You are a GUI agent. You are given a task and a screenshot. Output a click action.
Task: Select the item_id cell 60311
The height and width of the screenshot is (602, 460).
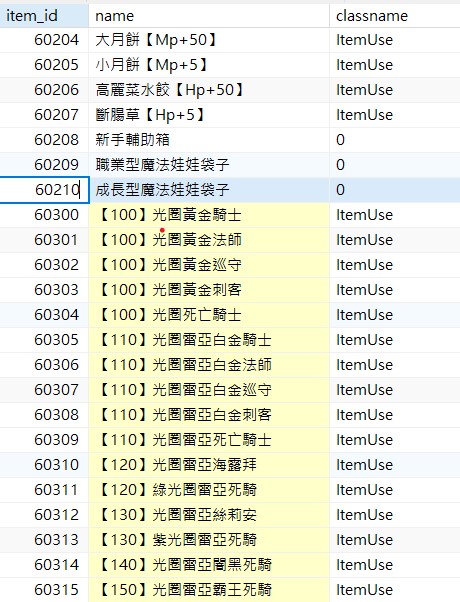(44, 490)
